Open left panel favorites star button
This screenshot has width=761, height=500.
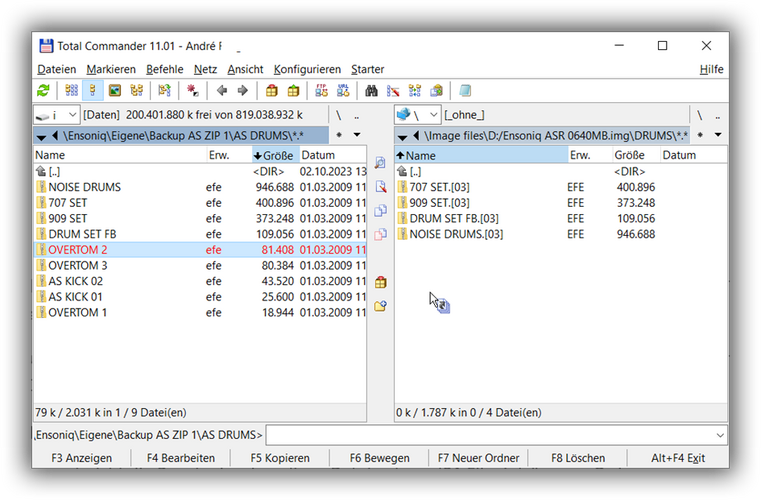(x=339, y=135)
